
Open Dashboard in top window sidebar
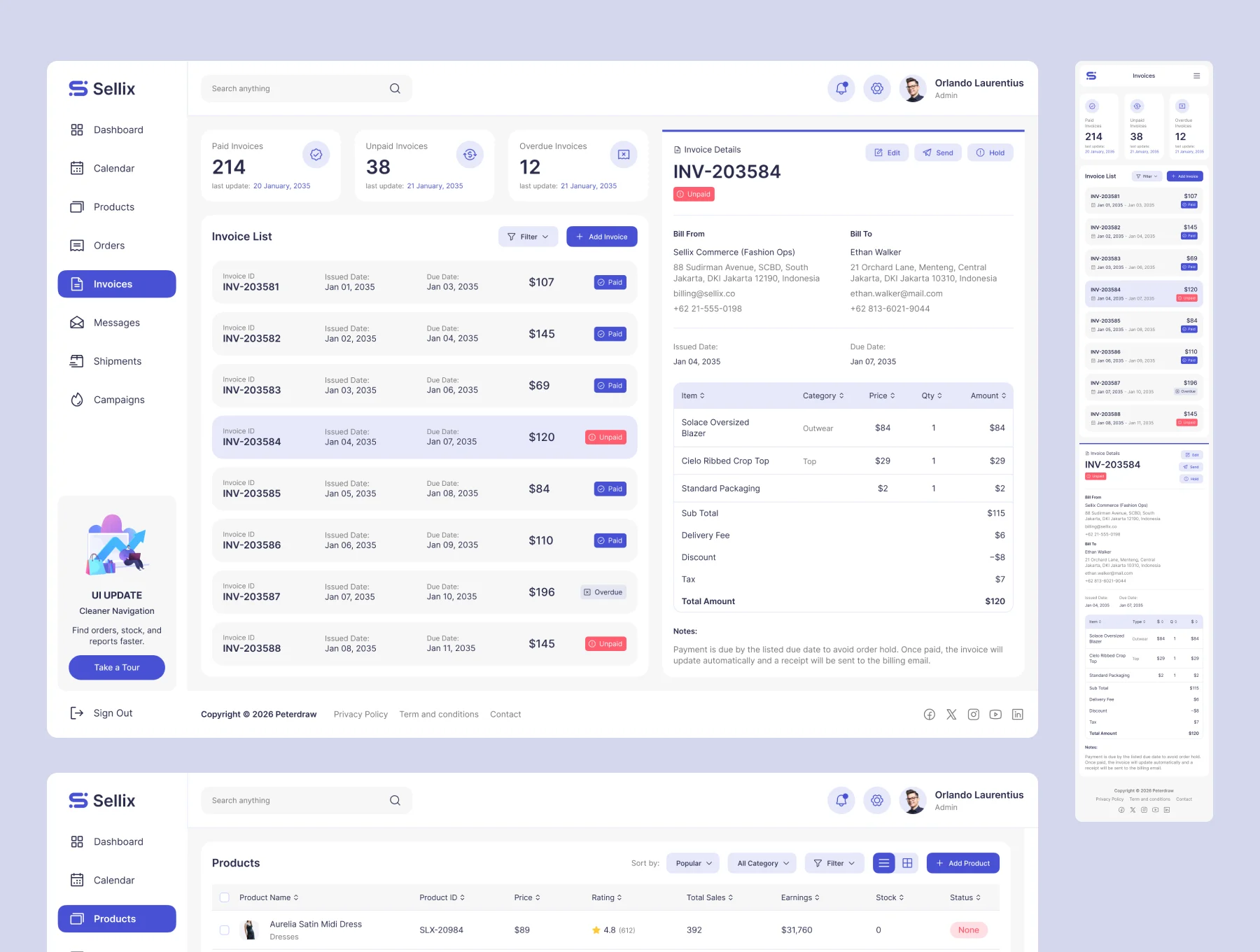point(117,129)
